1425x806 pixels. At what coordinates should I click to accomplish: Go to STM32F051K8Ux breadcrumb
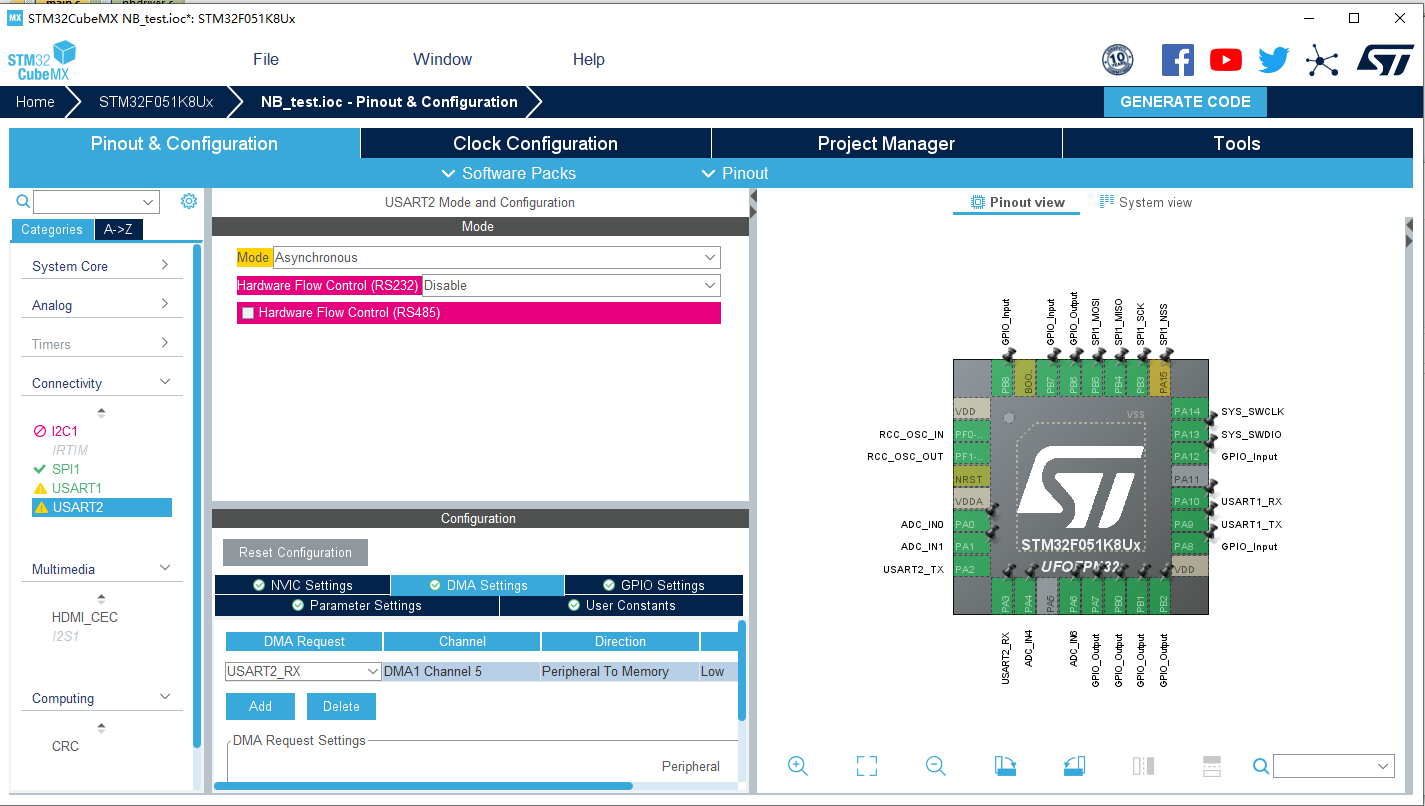[x=156, y=102]
